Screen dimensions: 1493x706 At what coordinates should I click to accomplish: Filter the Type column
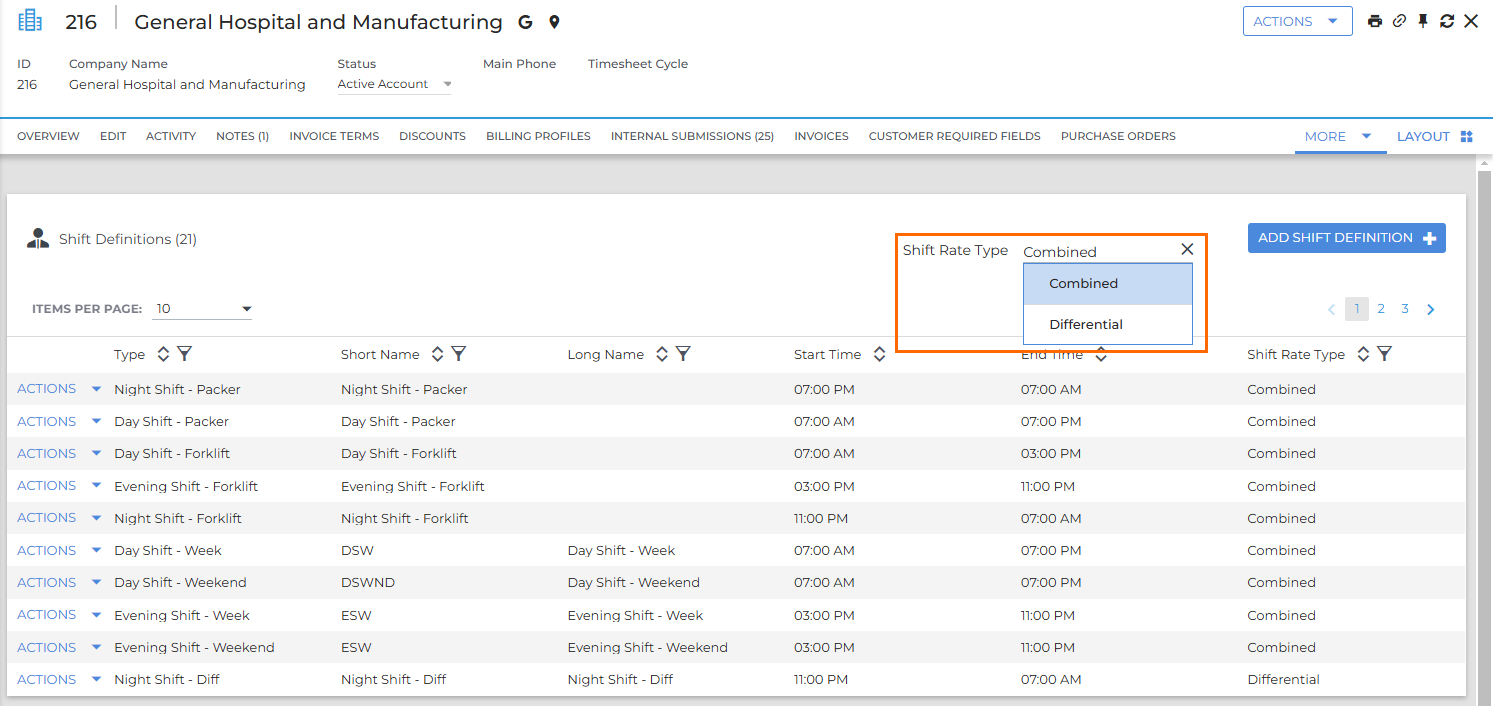pos(184,354)
